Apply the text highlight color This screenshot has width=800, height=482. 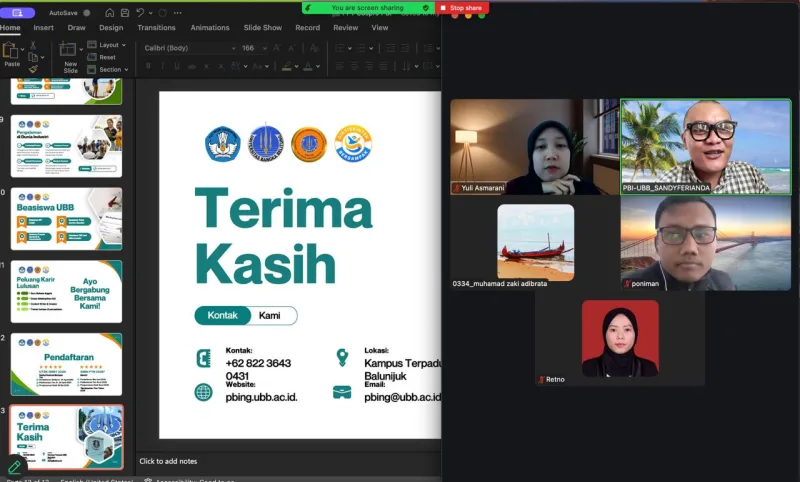click(x=287, y=66)
